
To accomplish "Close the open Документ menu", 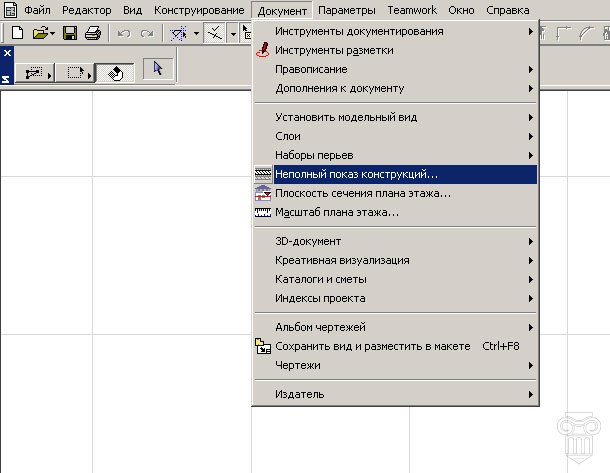I will coord(282,11).
